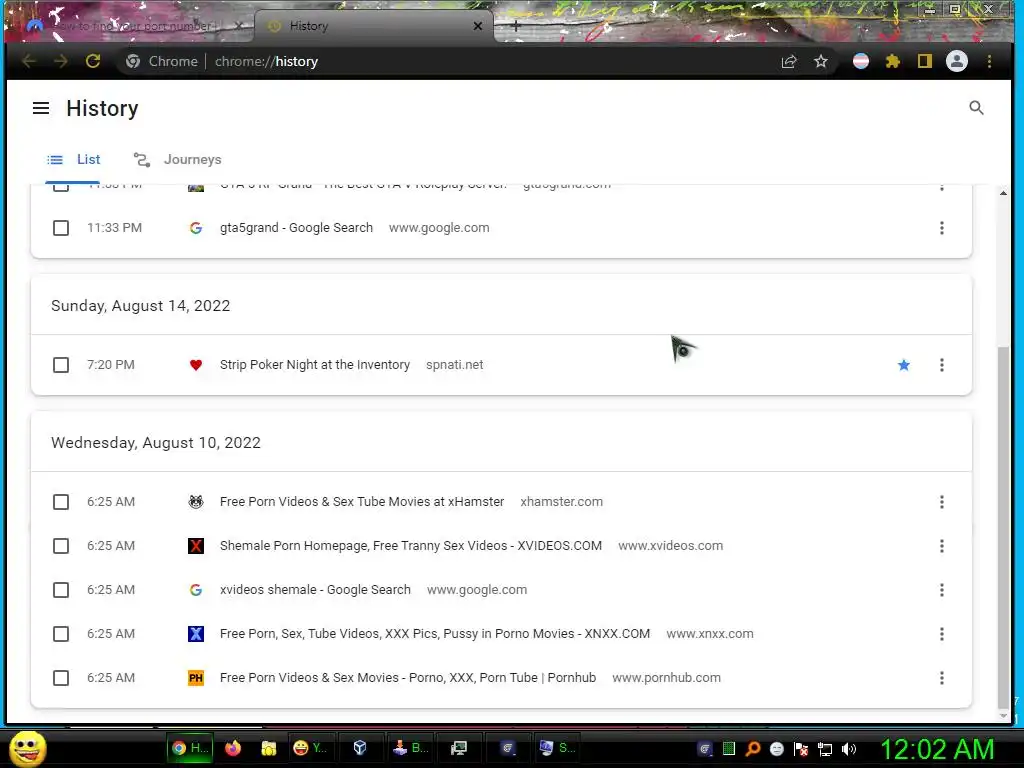Open actions menu for spnati.net row
Screen dimensions: 1024x768
click(x=942, y=365)
